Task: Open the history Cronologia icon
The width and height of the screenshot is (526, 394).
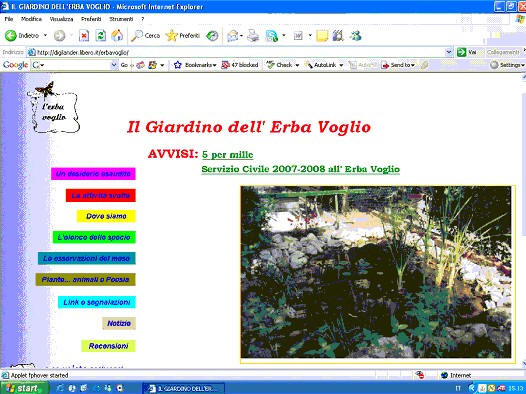Action: point(212,36)
